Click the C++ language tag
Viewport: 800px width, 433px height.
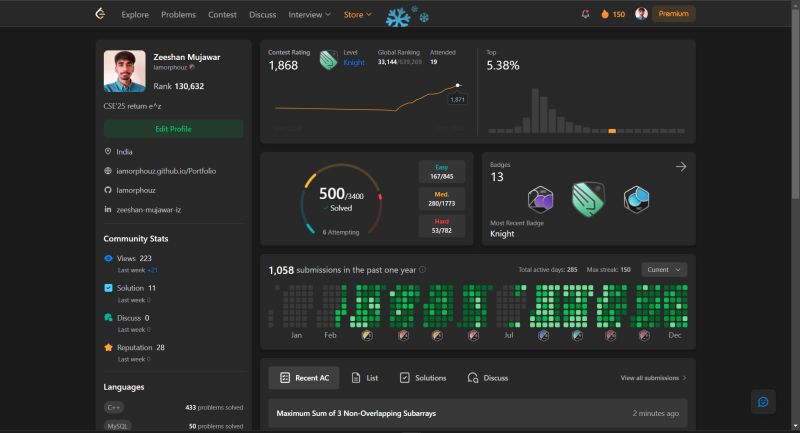(114, 407)
